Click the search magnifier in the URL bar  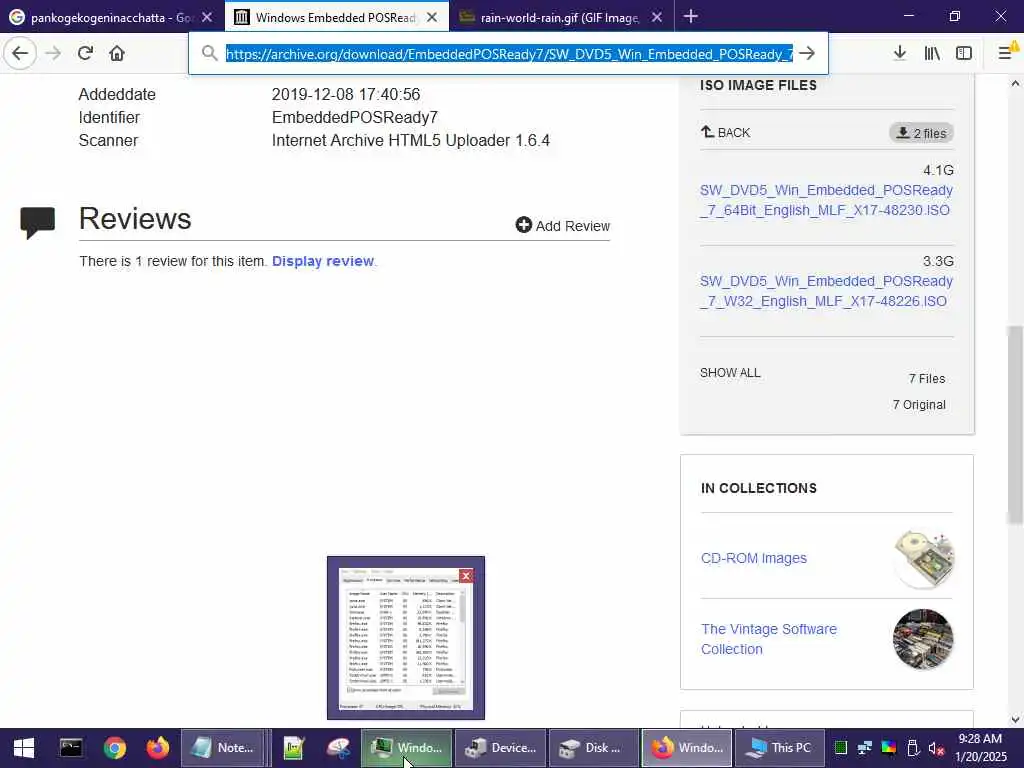pos(209,53)
